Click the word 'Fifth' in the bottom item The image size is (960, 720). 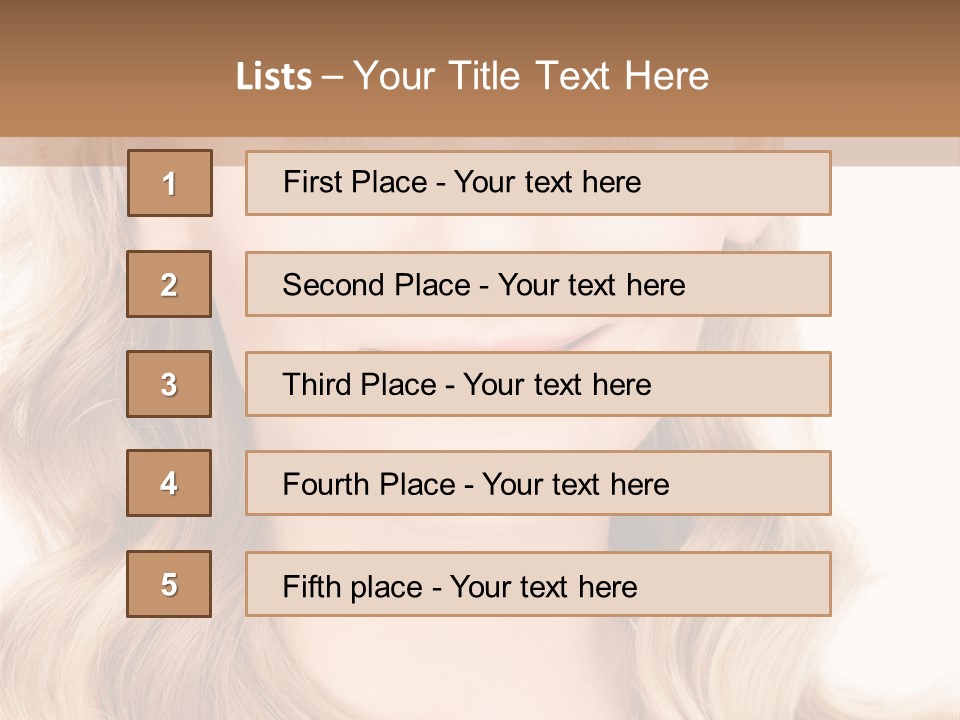[x=312, y=586]
